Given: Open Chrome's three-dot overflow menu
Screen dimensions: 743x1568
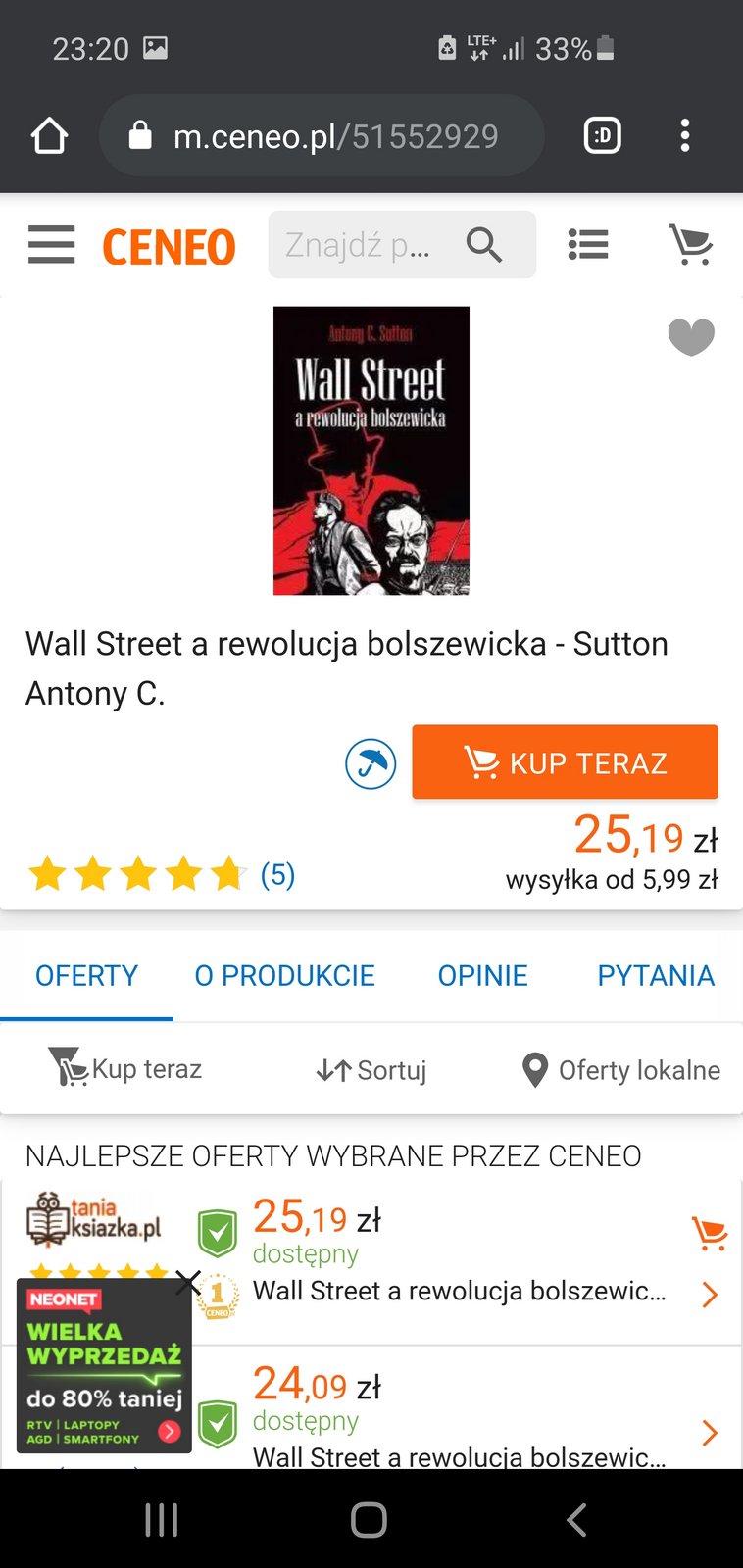Looking at the screenshot, I should (x=685, y=135).
